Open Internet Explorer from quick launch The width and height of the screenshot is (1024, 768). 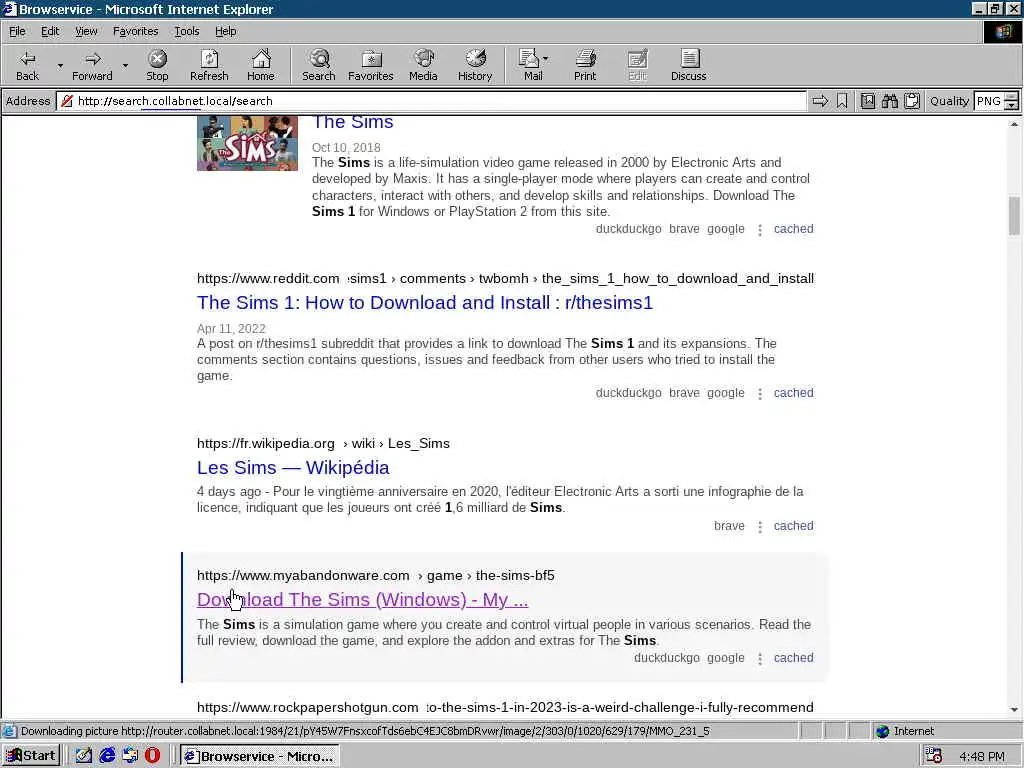click(x=106, y=756)
